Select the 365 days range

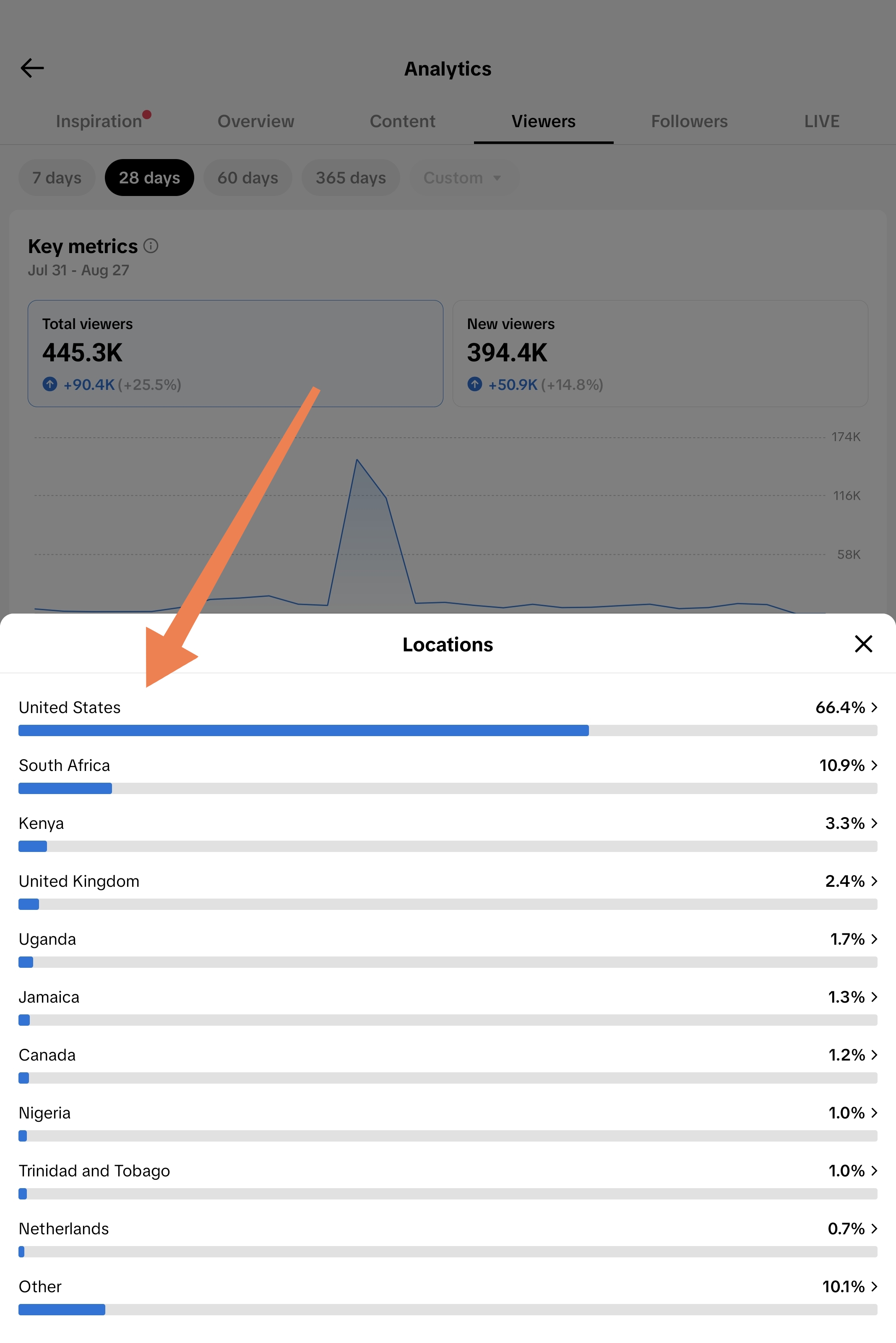pos(351,178)
